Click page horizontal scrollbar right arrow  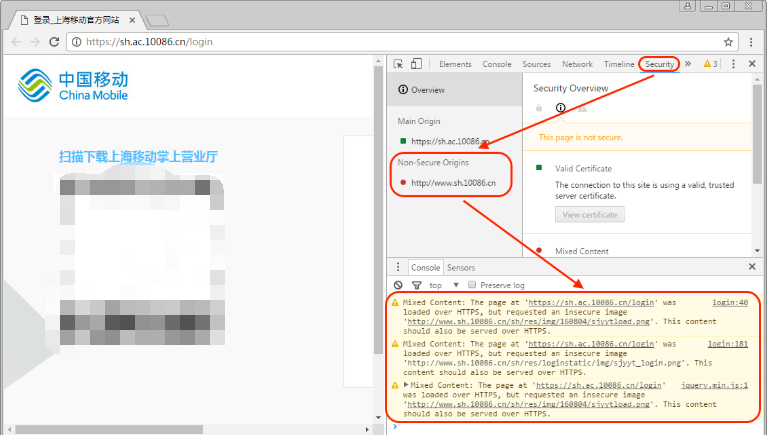coord(367,429)
